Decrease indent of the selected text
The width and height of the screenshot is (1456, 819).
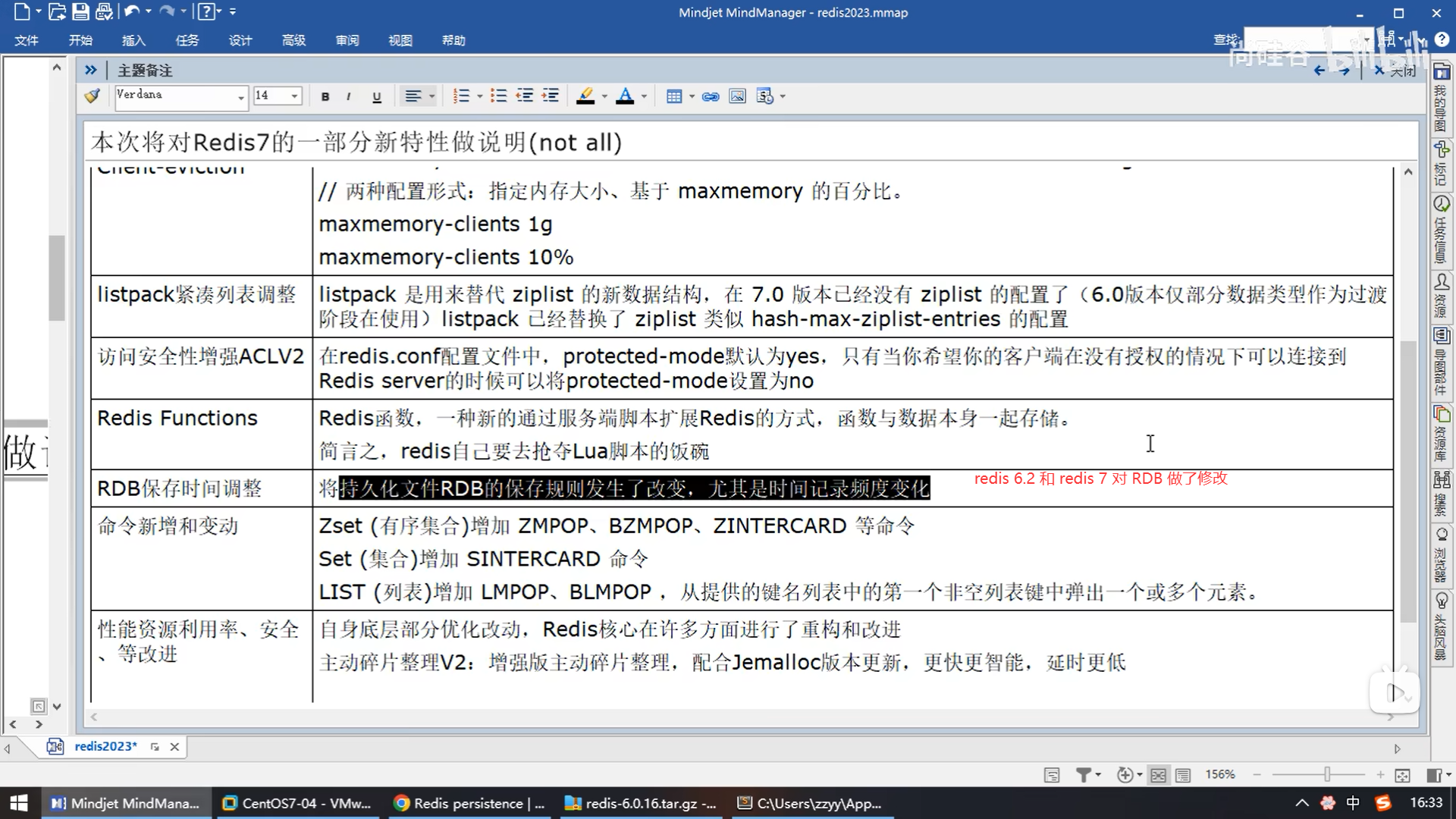click(x=525, y=96)
